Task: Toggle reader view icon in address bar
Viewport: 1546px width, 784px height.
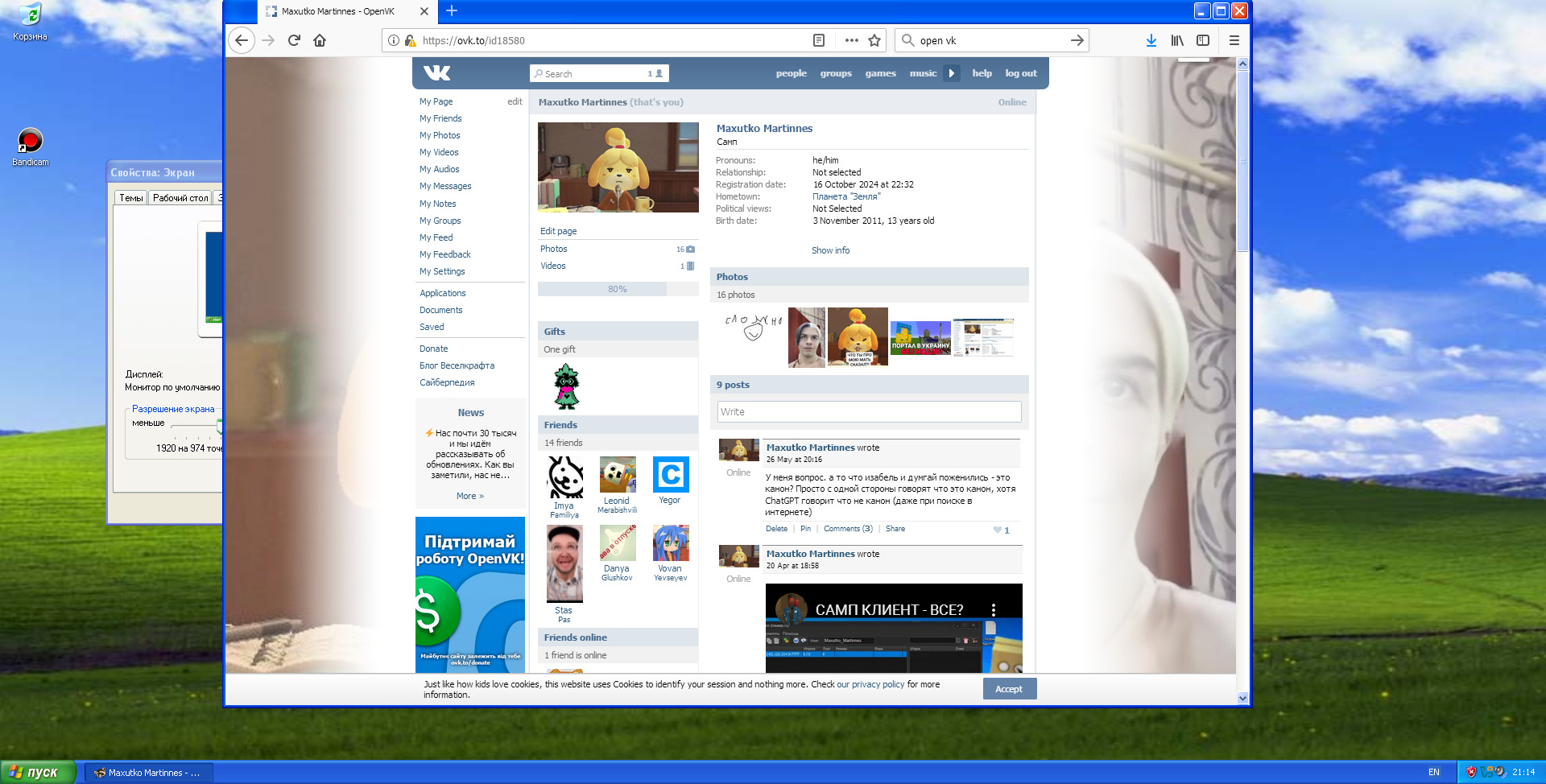Action: pyautogui.click(x=819, y=40)
